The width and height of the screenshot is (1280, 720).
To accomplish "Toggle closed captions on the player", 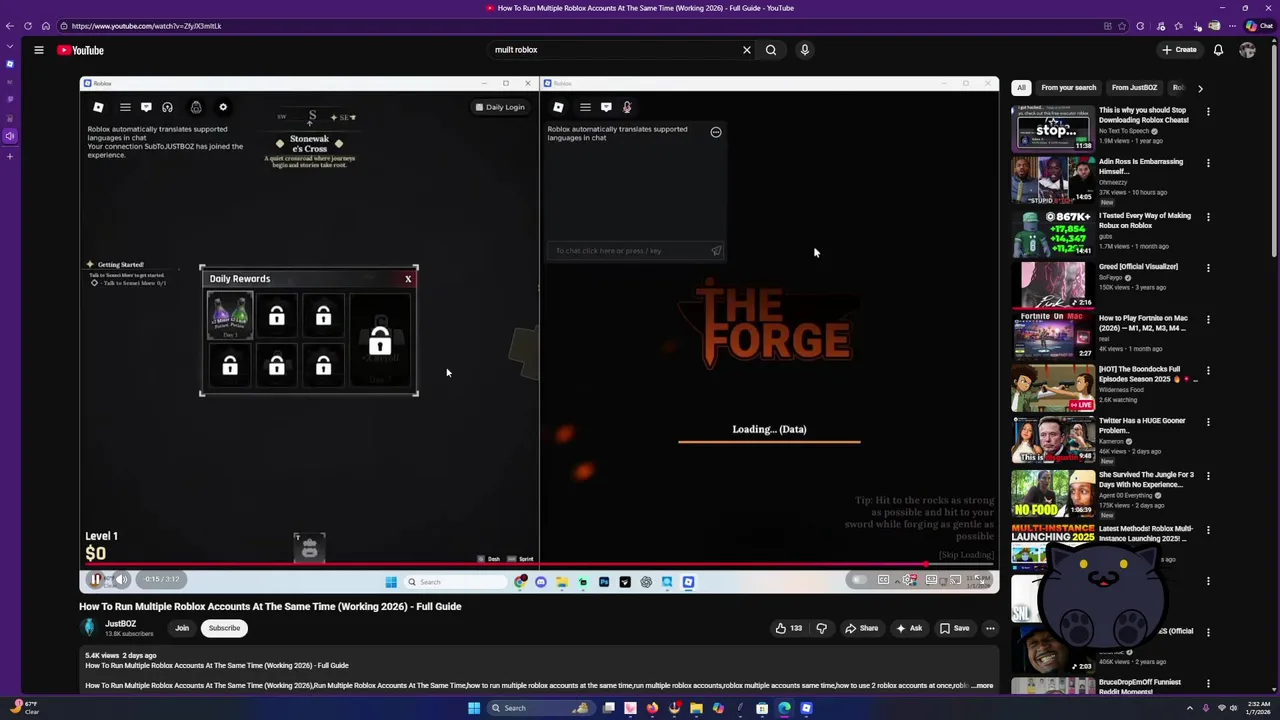I will click(884, 579).
